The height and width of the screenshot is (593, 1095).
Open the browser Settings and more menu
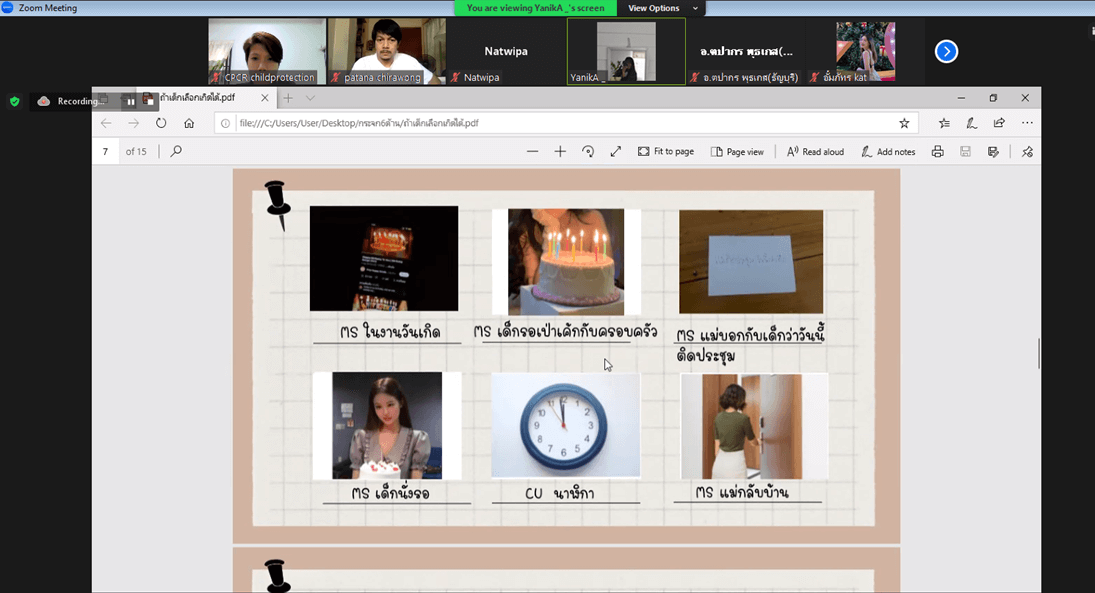click(1027, 123)
